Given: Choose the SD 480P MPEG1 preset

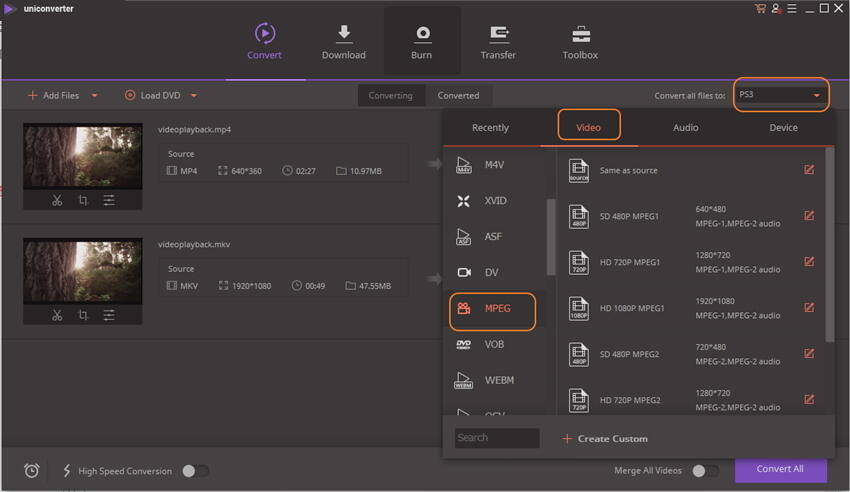Looking at the screenshot, I should [691, 216].
